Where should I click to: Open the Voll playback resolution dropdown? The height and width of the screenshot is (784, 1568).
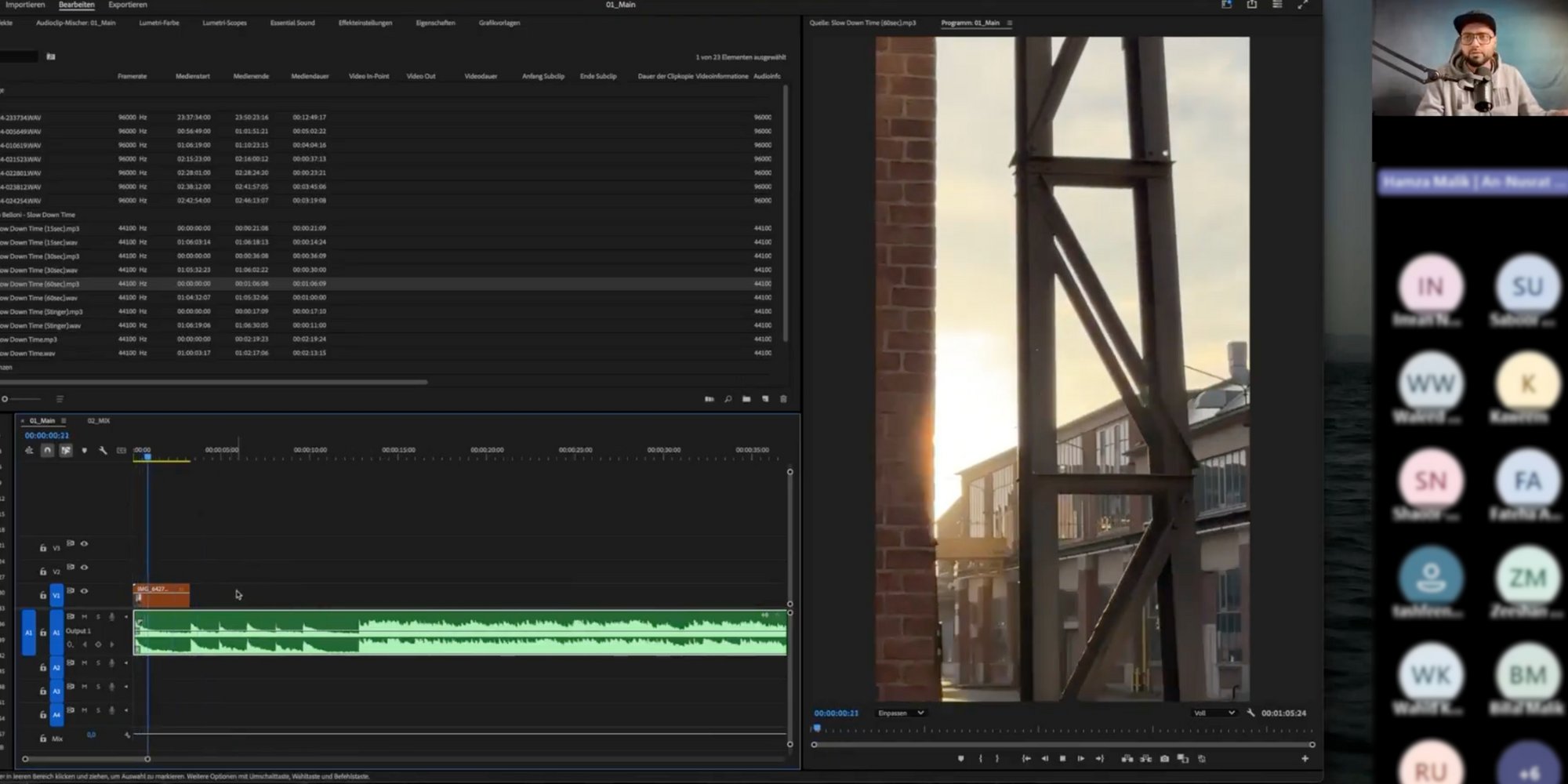point(1214,713)
